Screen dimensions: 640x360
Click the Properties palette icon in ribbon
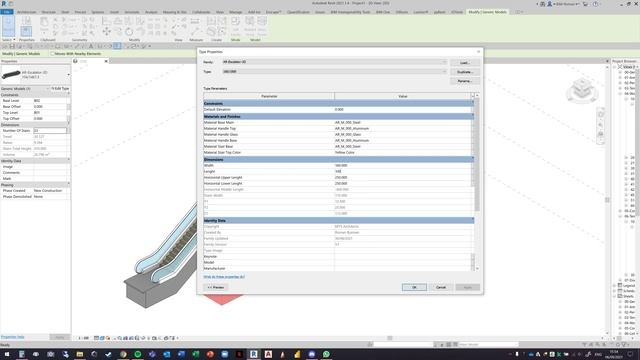pyautogui.click(x=26, y=30)
